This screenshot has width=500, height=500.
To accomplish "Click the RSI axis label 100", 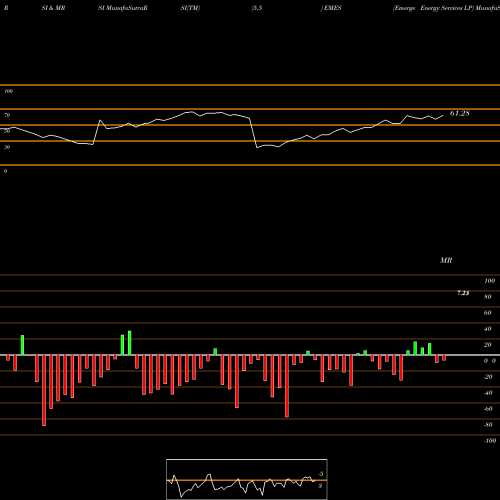I will pos(8,91).
